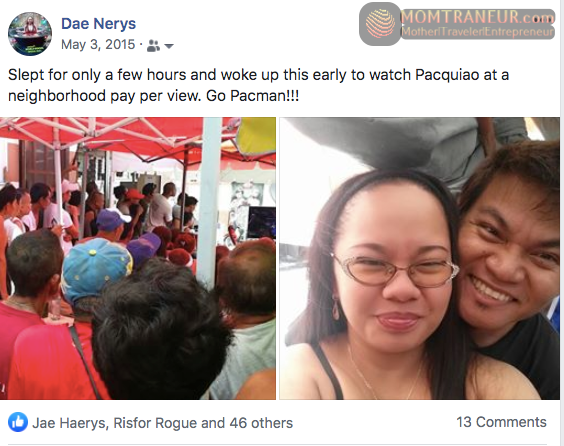This screenshot has height=446, width=564.
Task: Click the Momtraneur globe logo icon
Action: pyautogui.click(x=380, y=24)
